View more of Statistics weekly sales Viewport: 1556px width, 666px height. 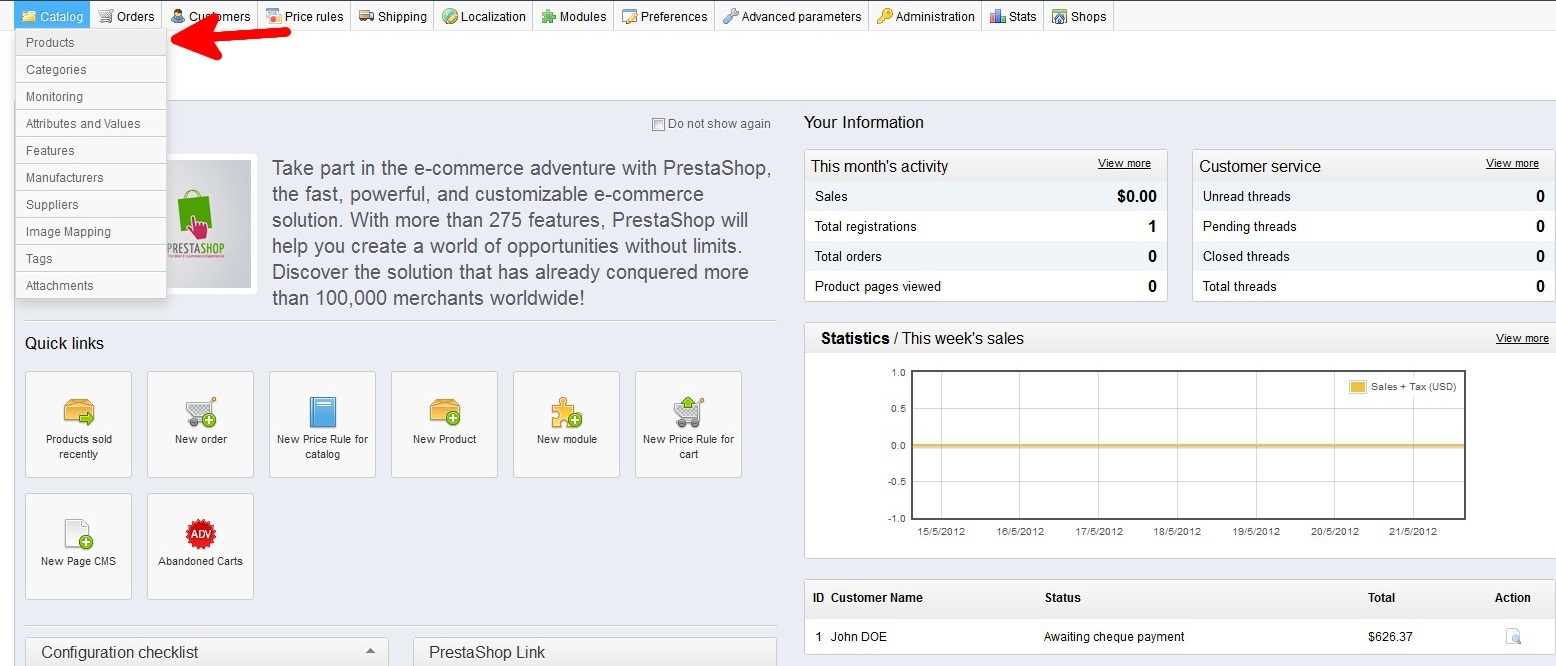click(x=1522, y=338)
